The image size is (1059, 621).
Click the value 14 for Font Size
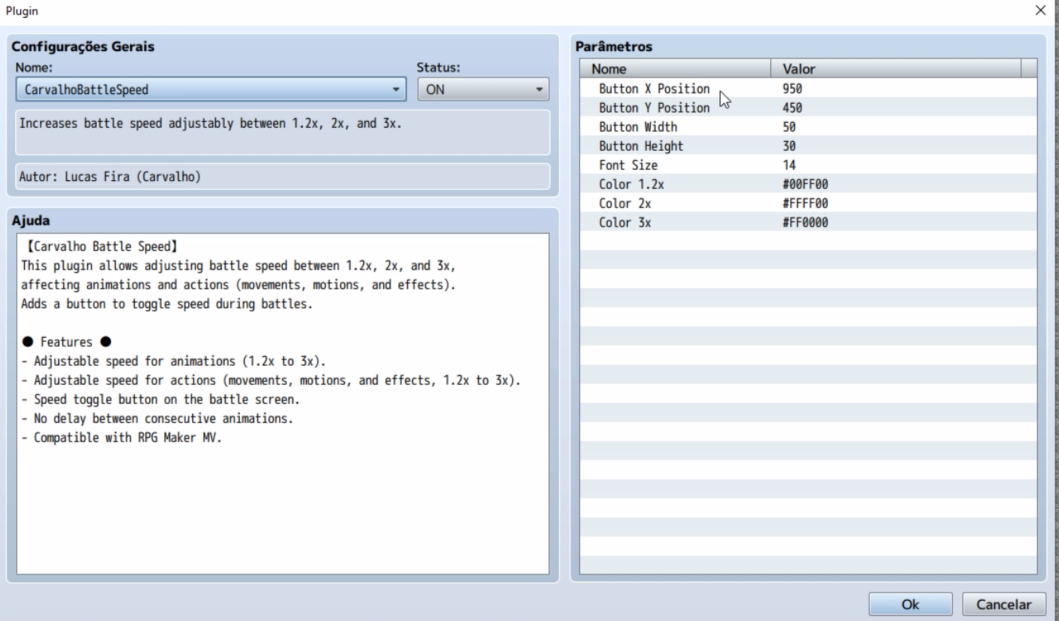tap(789, 165)
